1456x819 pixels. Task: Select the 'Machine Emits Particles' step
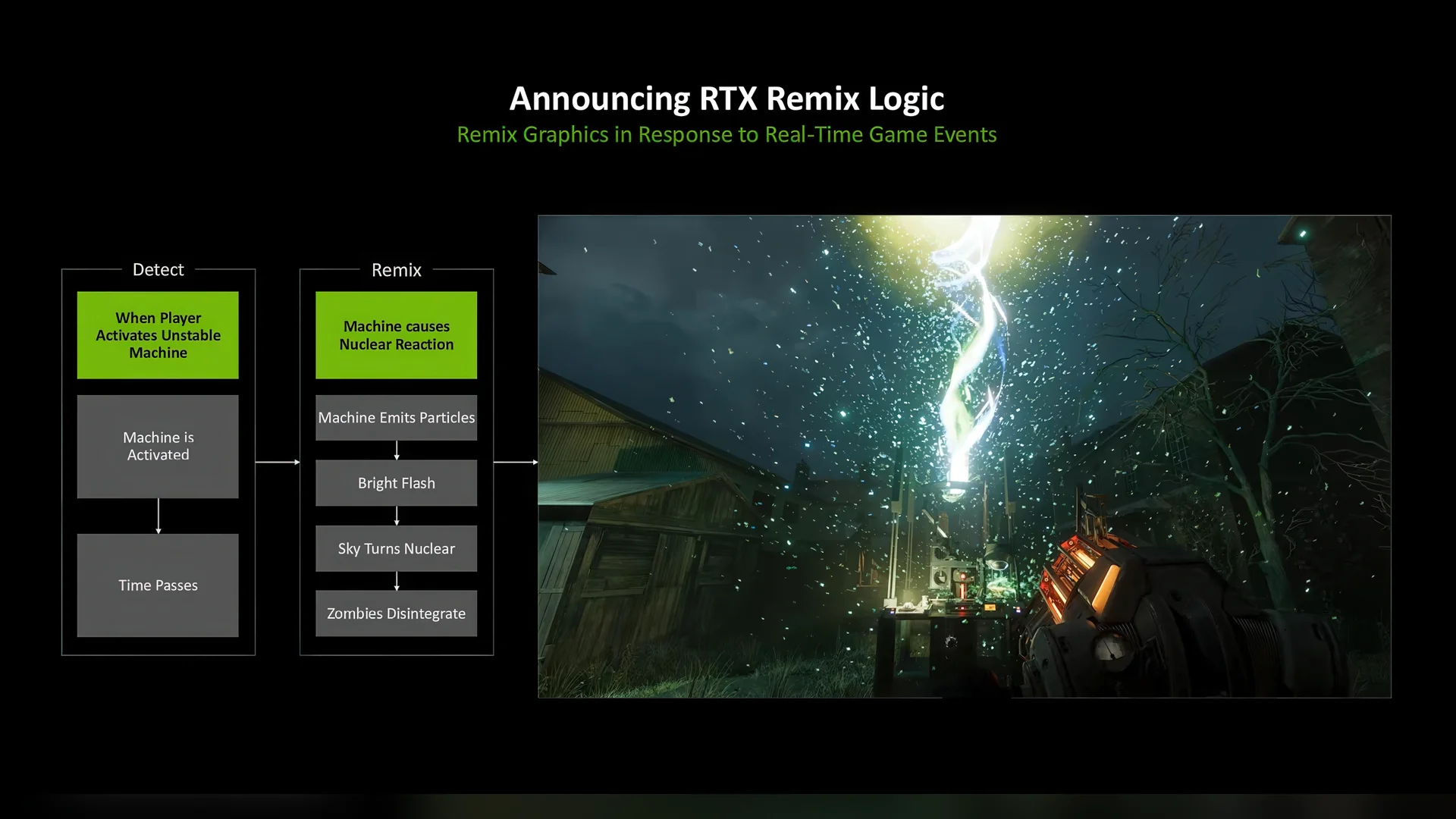tap(396, 418)
